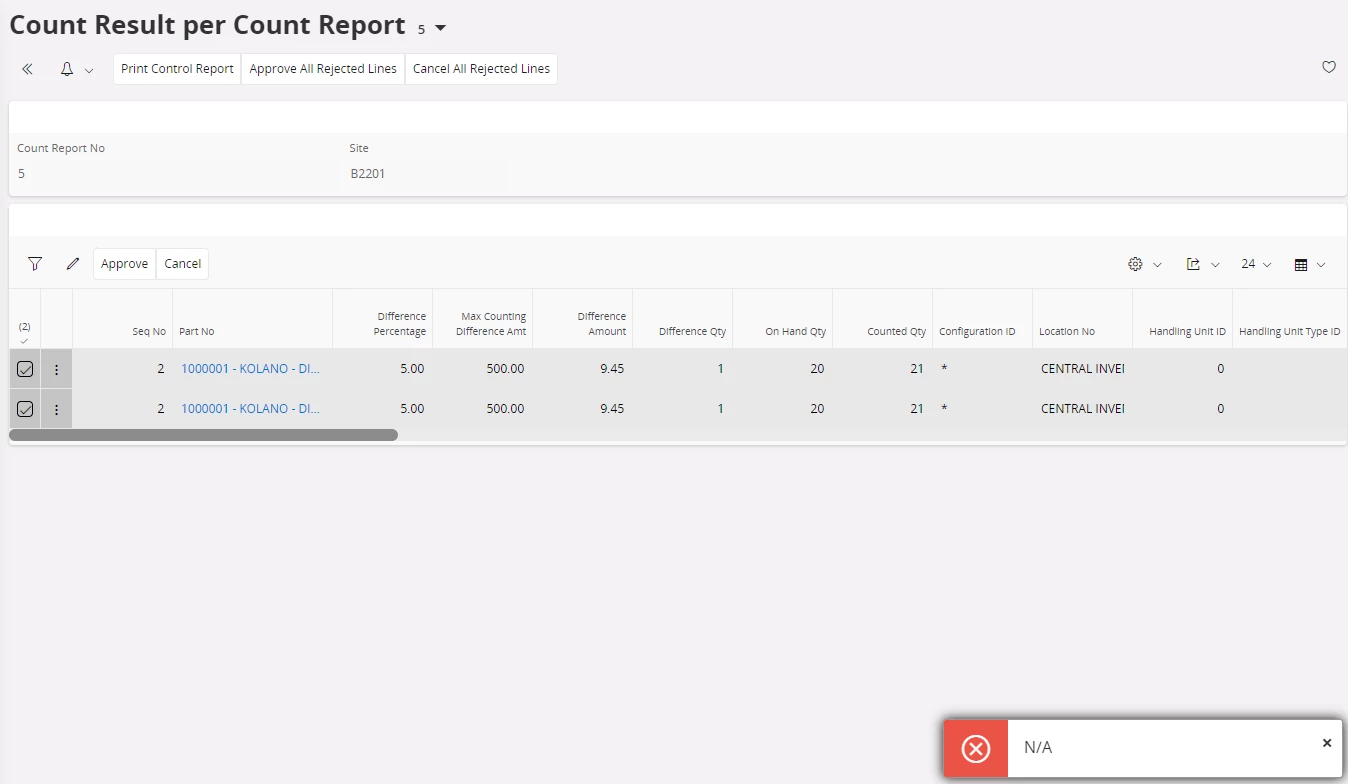Click the N/A text in the error notification
Viewport: 1348px width, 784px height.
(x=1038, y=748)
